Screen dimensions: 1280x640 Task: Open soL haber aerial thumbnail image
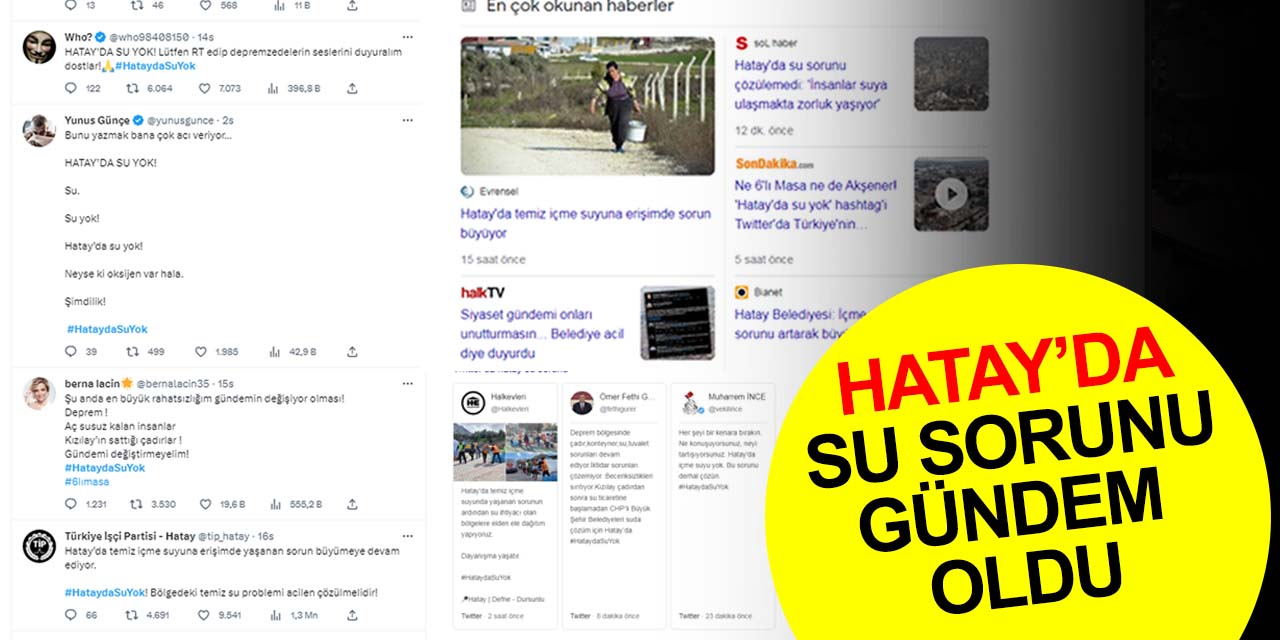951,74
